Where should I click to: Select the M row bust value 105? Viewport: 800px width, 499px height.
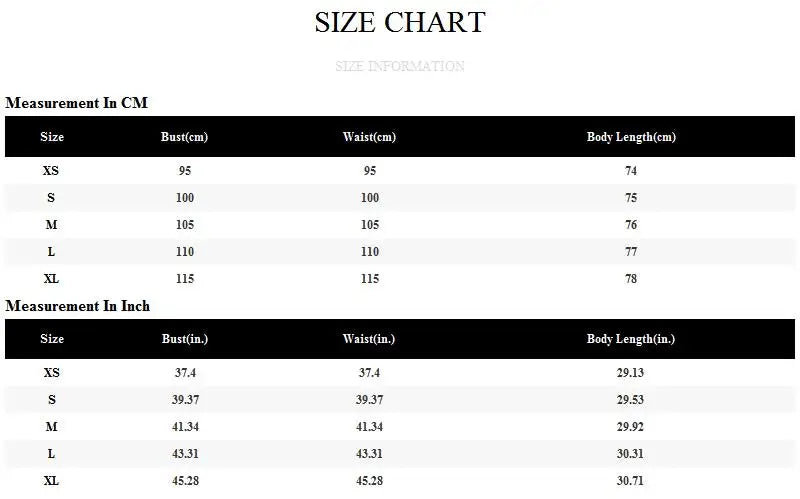[184, 225]
